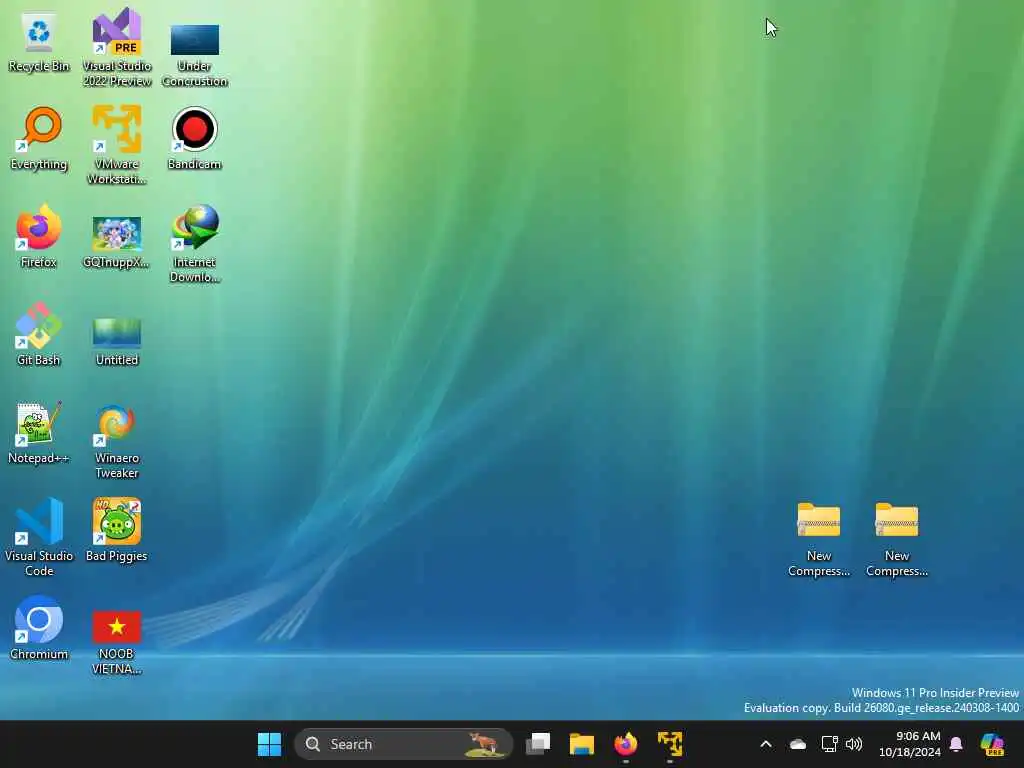Screen dimensions: 1024x768
Task: Open the network status tray icon
Action: [x=829, y=744]
